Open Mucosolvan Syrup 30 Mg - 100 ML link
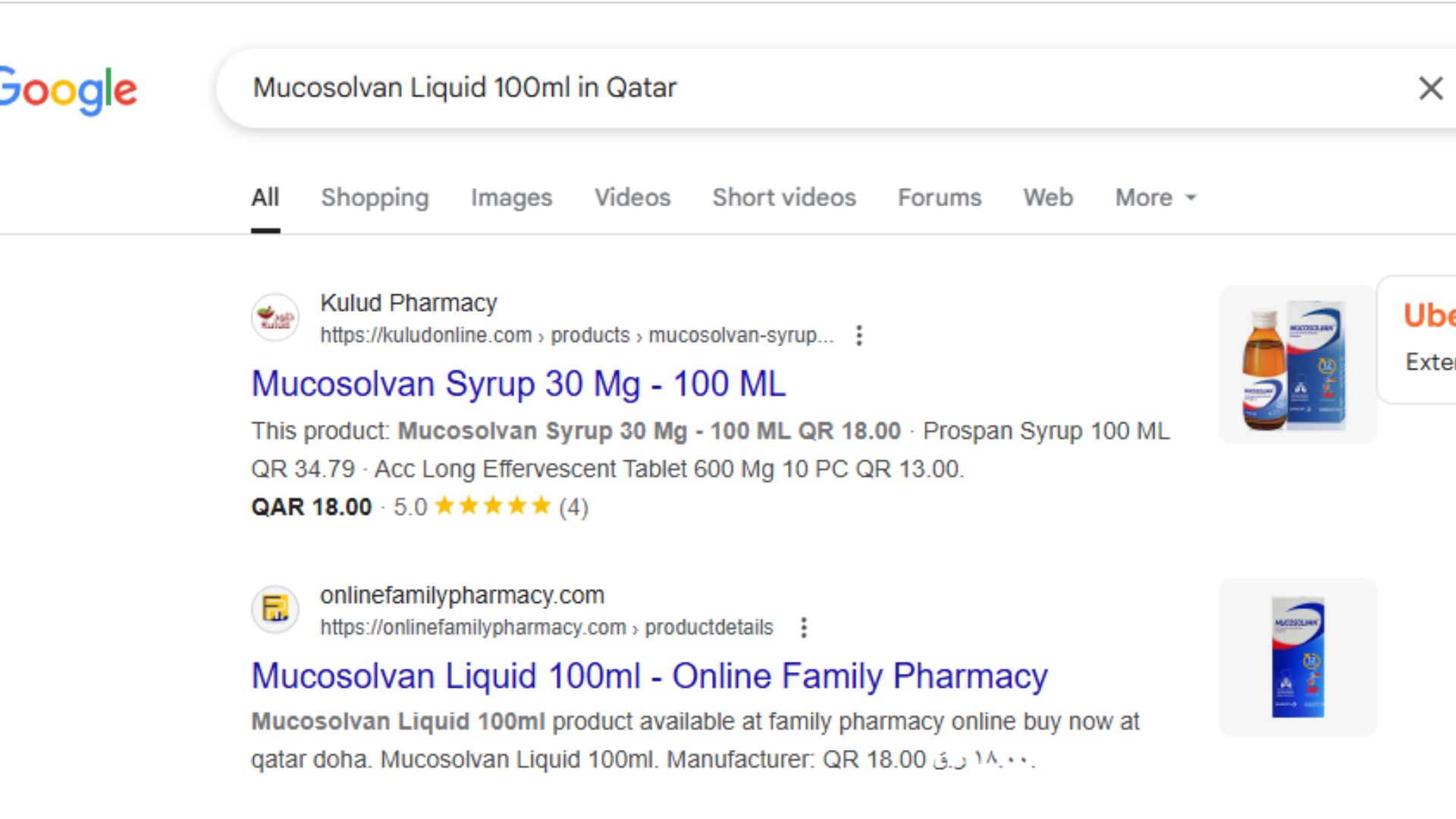The image size is (1456, 819). 519,384
